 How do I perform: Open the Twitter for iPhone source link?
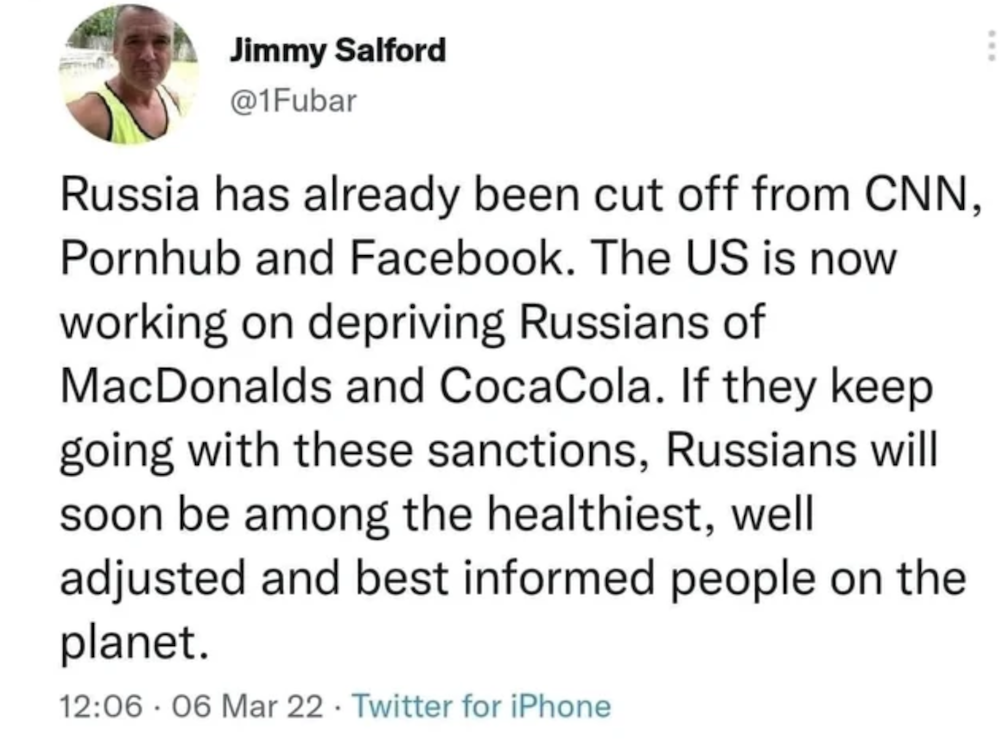(482, 707)
